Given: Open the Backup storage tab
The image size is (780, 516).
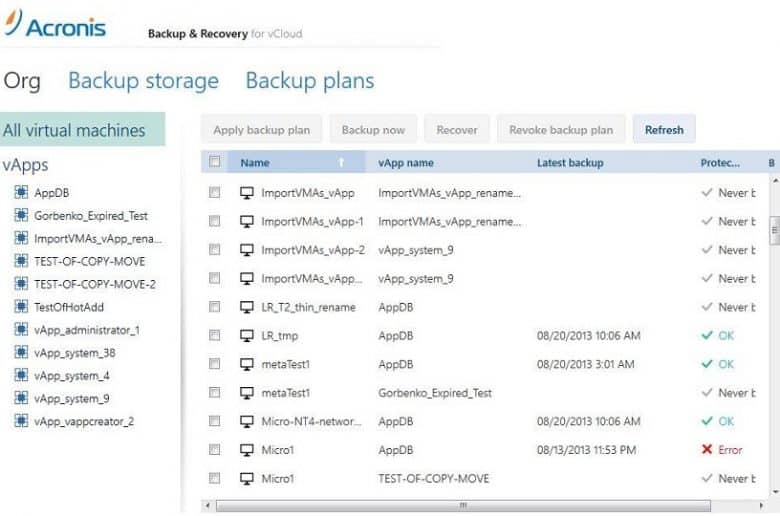Looking at the screenshot, I should point(143,81).
